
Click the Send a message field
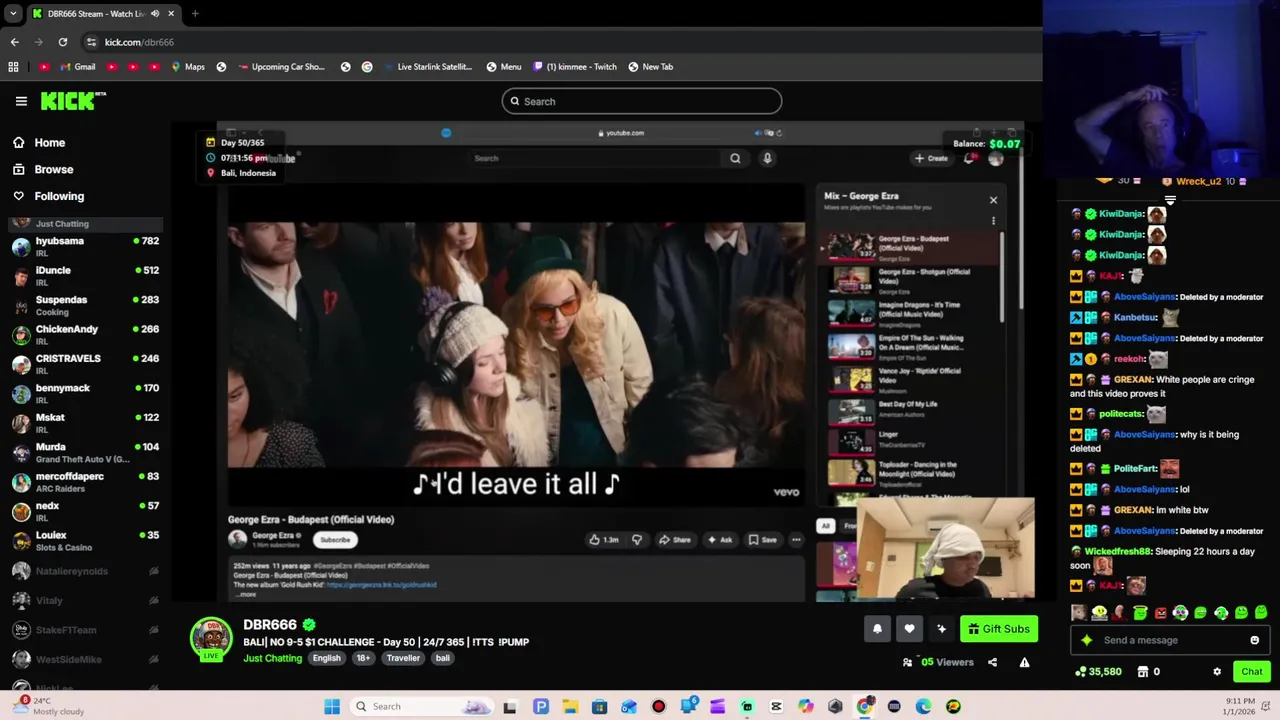[1170, 640]
